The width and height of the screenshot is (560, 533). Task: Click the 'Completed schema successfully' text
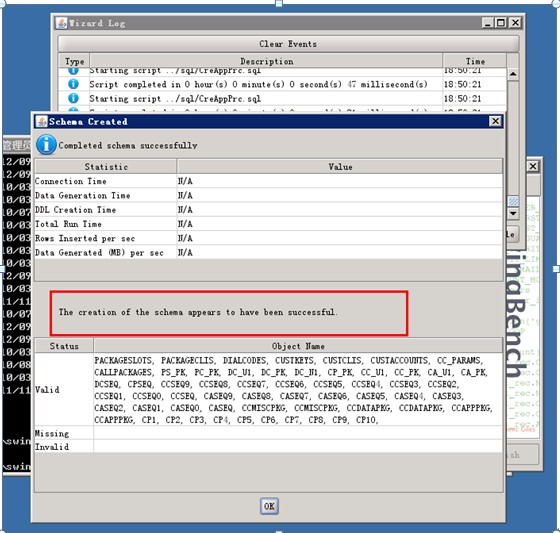[128, 145]
